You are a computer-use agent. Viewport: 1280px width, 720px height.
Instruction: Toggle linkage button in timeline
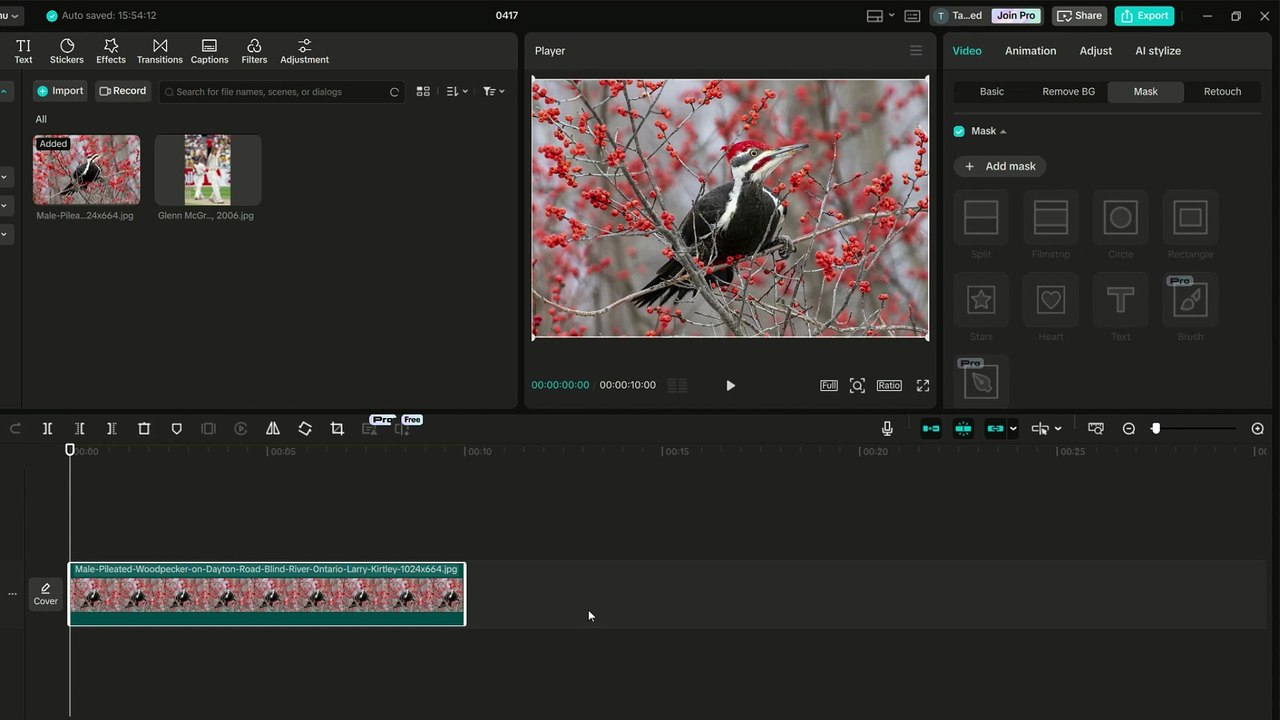coord(995,428)
